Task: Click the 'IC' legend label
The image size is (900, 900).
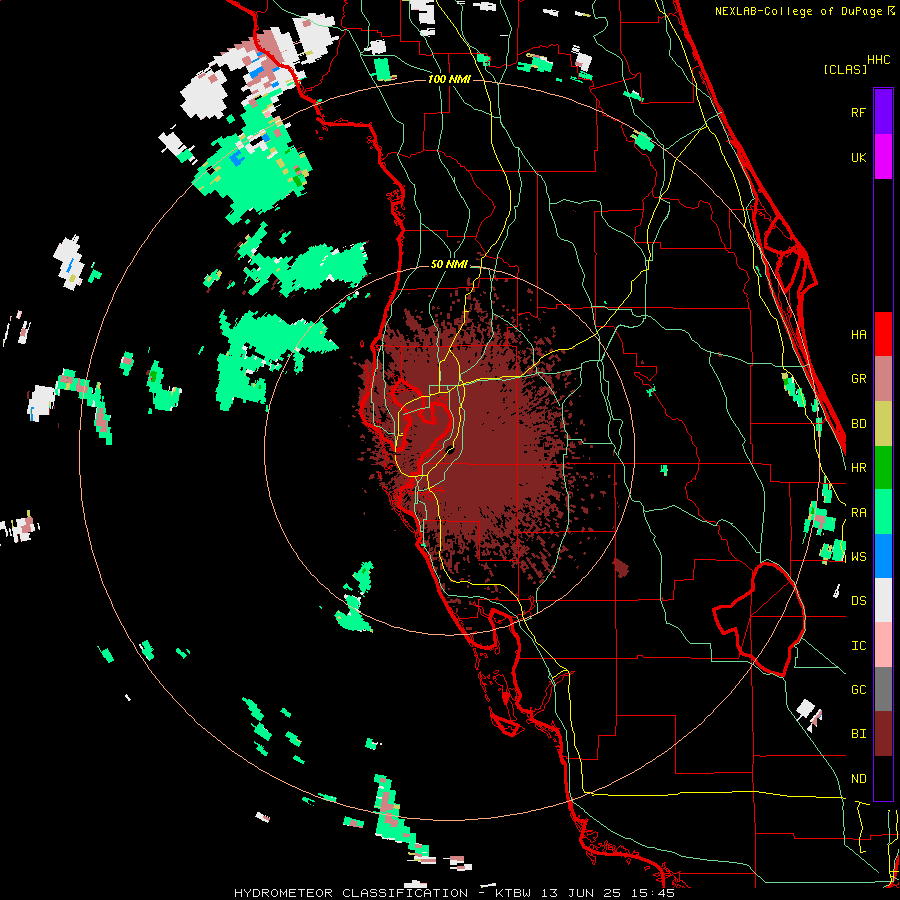Action: (858, 645)
